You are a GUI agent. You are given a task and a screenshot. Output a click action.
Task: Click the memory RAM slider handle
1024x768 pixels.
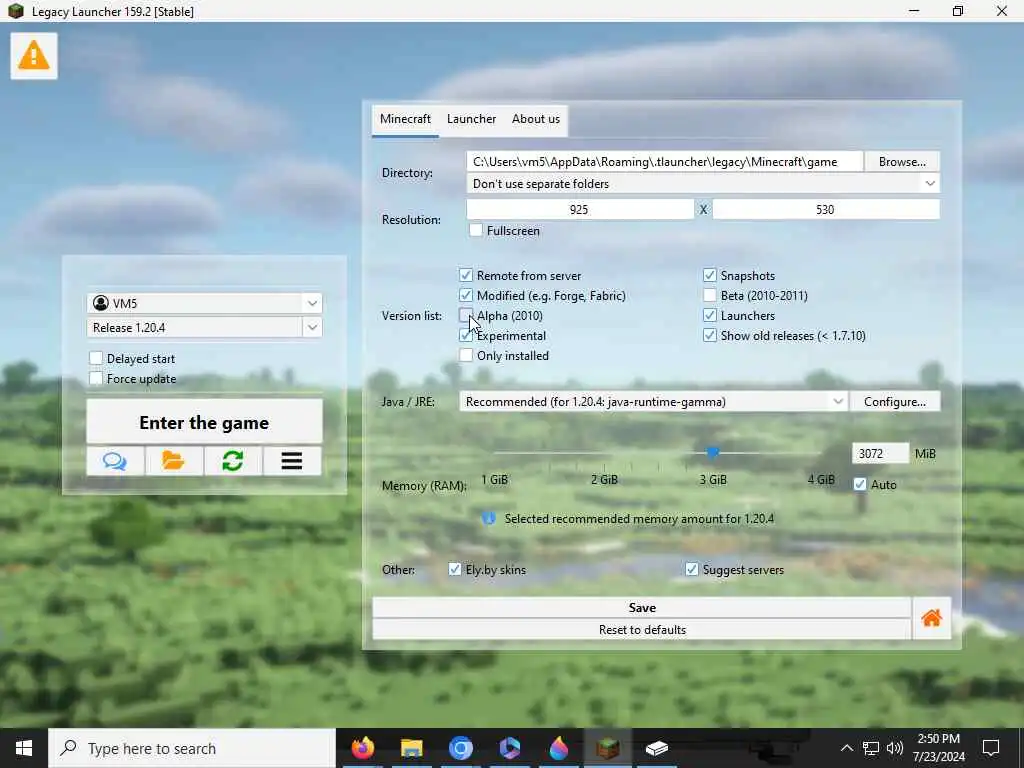click(712, 452)
